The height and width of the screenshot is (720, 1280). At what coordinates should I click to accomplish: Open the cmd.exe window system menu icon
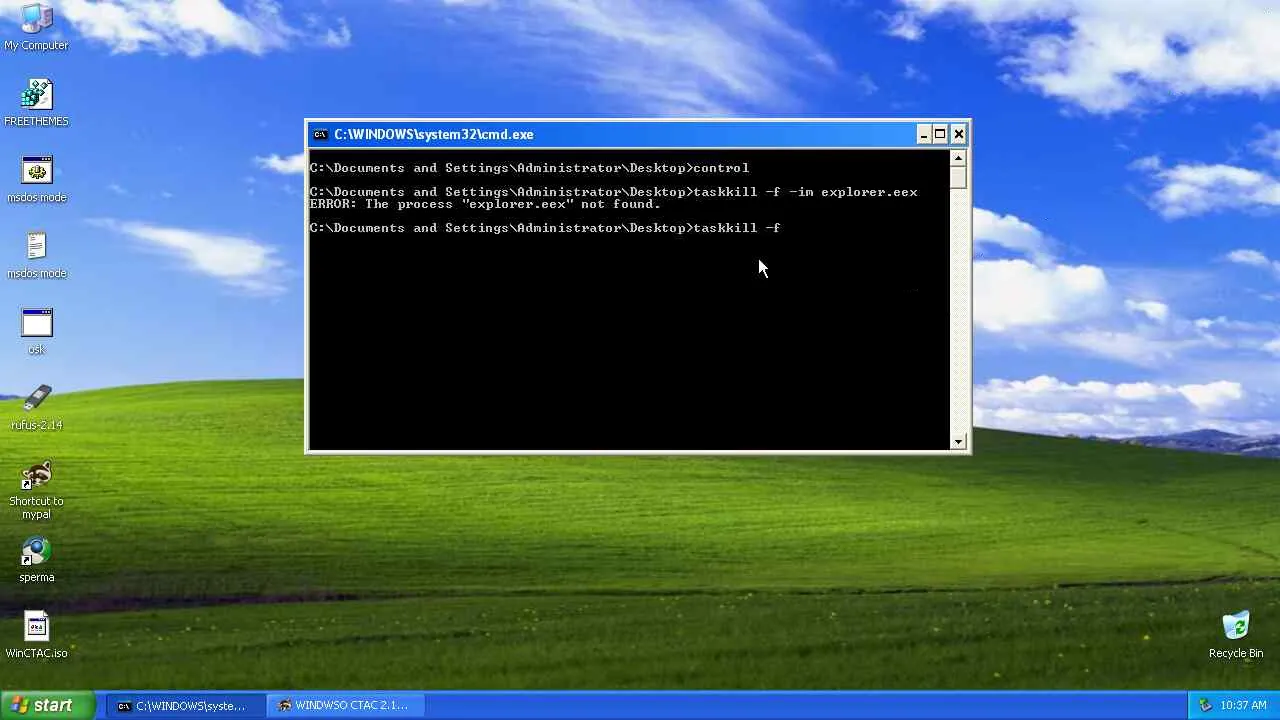[x=320, y=134]
